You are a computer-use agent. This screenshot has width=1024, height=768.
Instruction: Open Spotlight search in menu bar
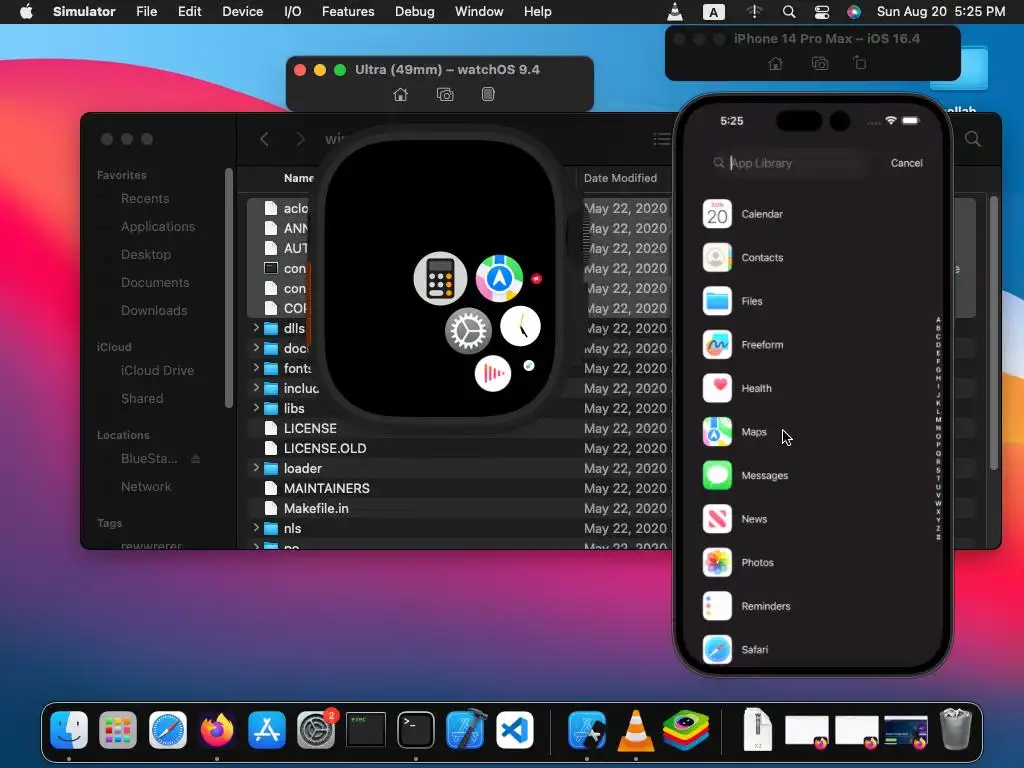[x=789, y=12]
